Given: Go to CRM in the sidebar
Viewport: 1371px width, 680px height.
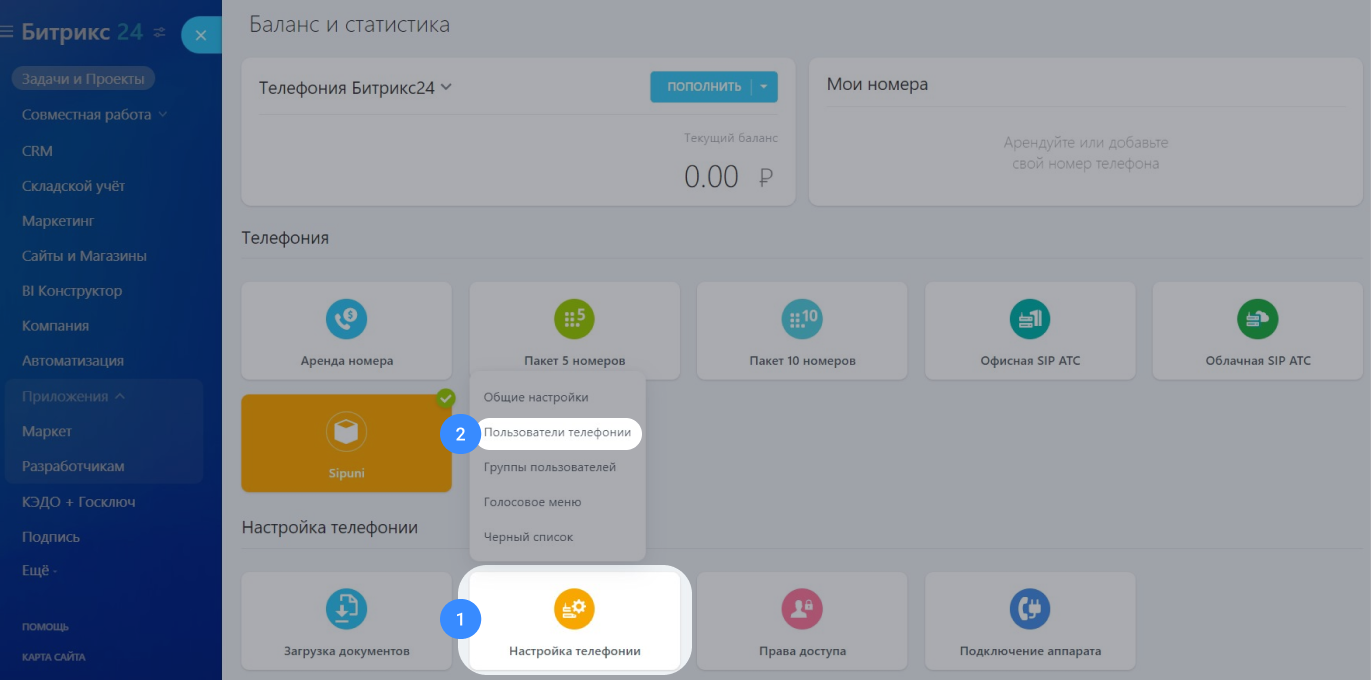Looking at the screenshot, I should (x=37, y=151).
